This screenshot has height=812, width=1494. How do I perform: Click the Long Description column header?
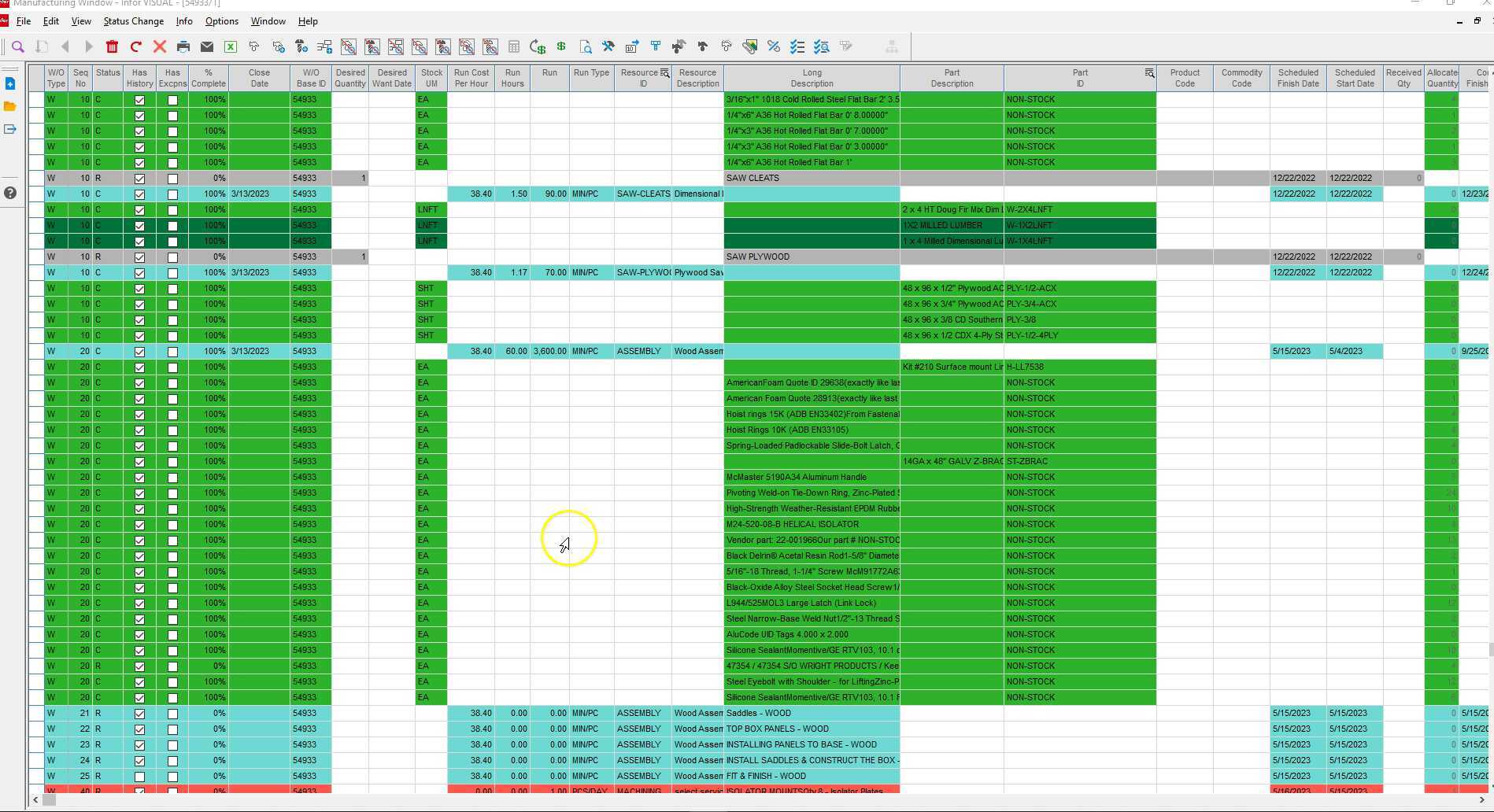[x=812, y=78]
